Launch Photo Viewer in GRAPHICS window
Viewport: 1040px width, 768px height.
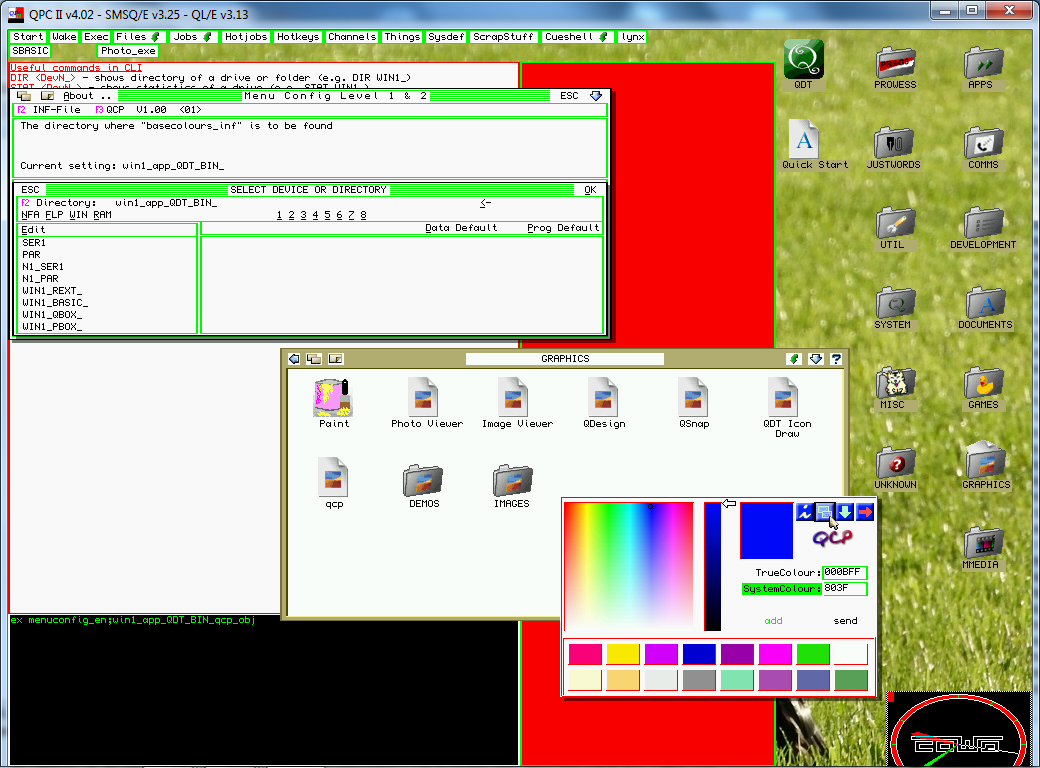(x=423, y=397)
